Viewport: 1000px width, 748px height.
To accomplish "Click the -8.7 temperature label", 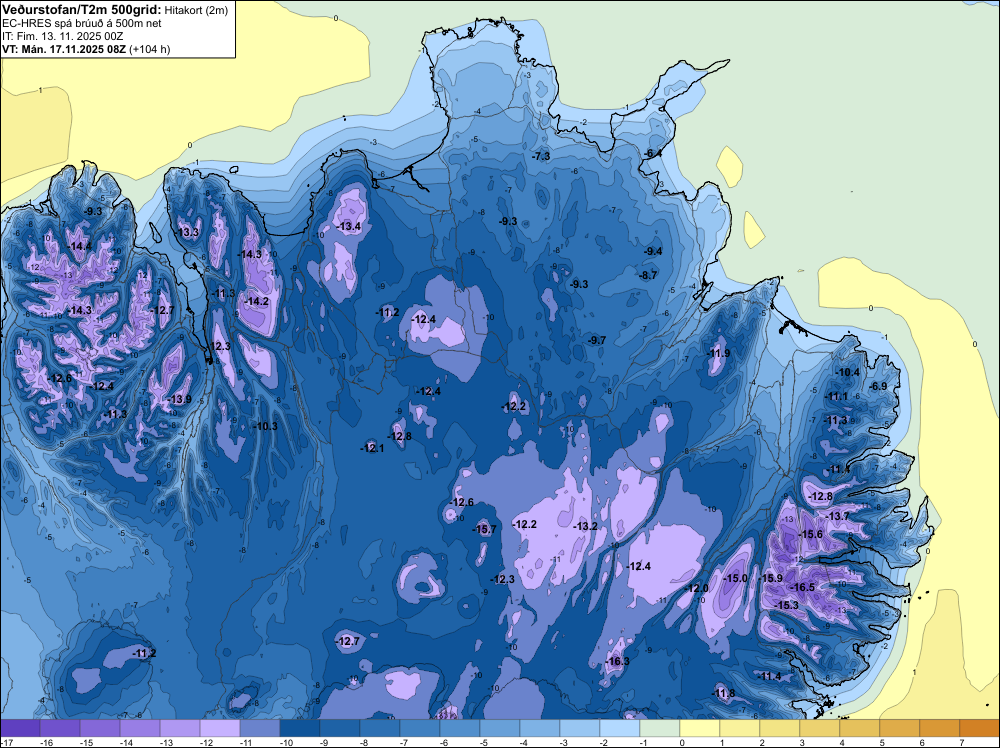I will point(648,275).
